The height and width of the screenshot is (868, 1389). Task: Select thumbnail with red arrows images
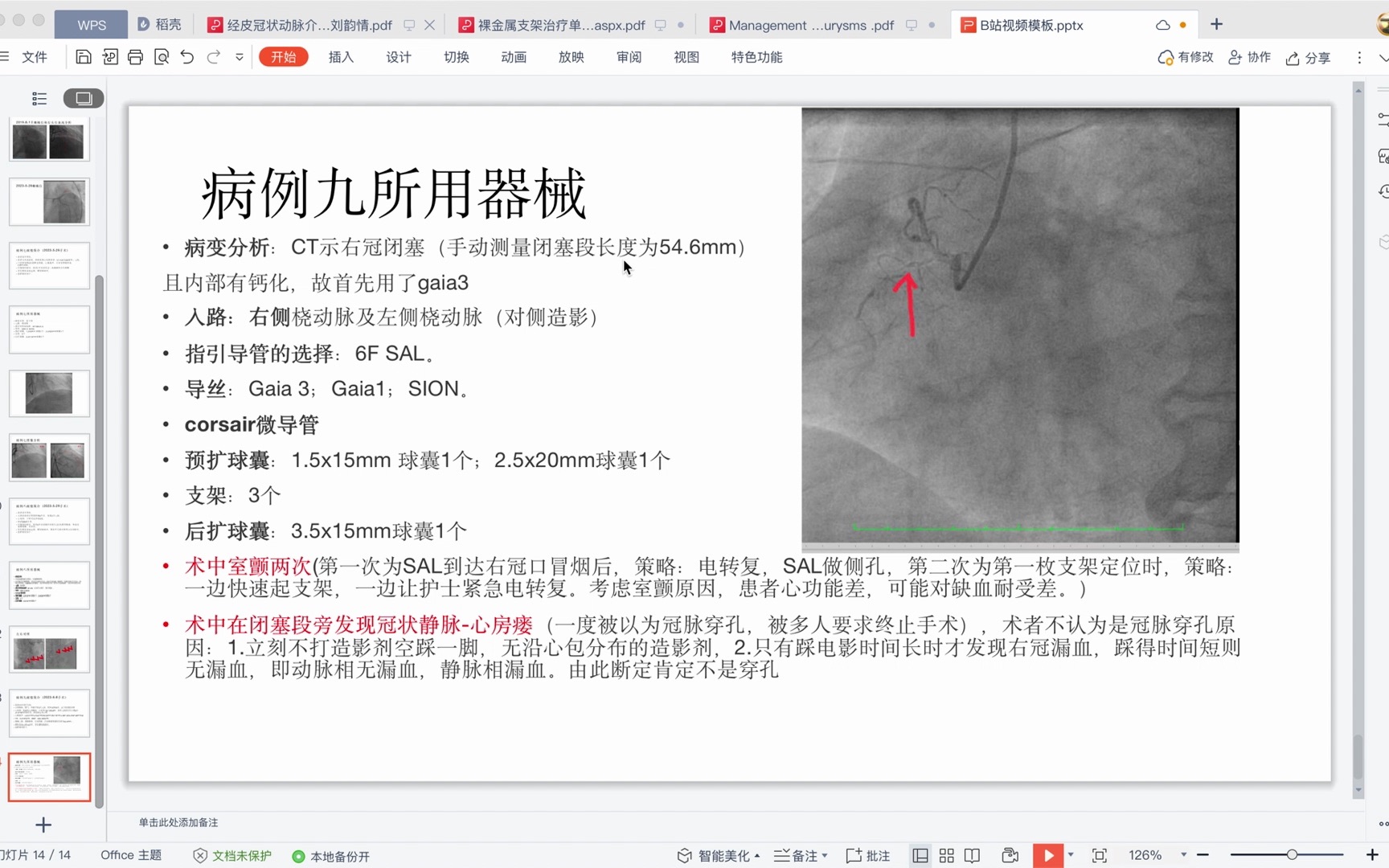pos(49,649)
